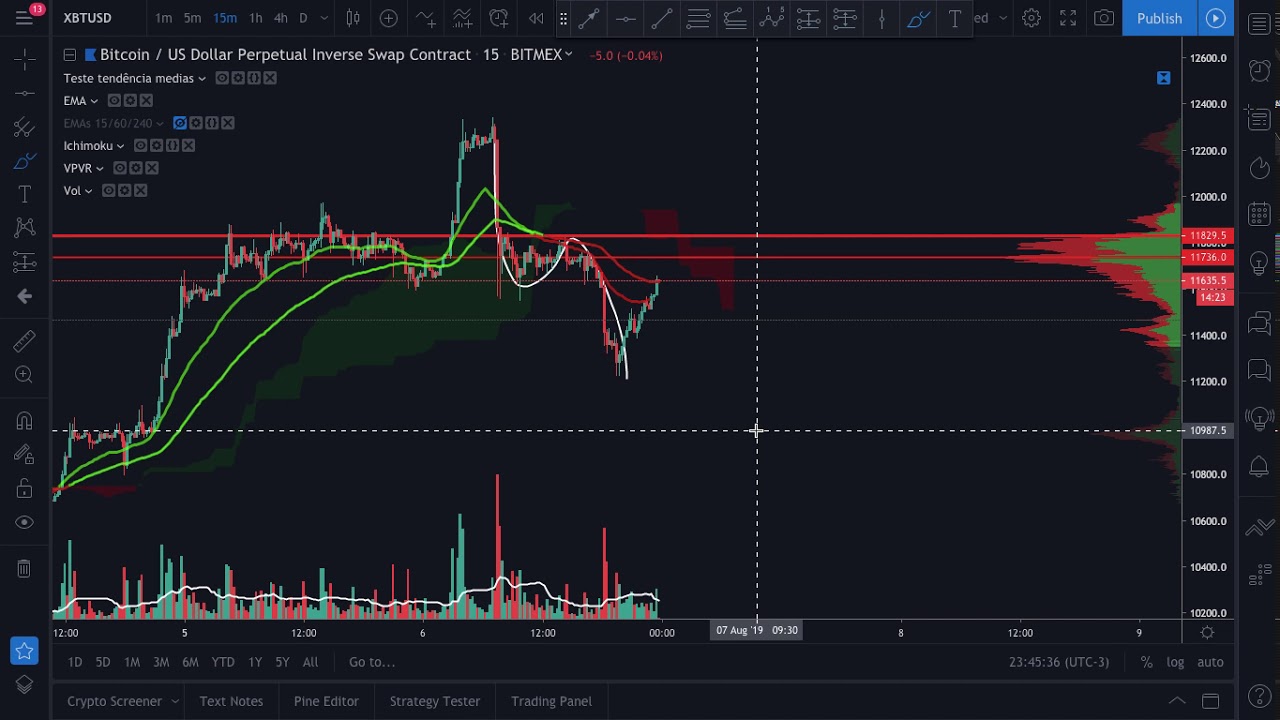Switch to the 4h timeframe

pyautogui.click(x=281, y=18)
